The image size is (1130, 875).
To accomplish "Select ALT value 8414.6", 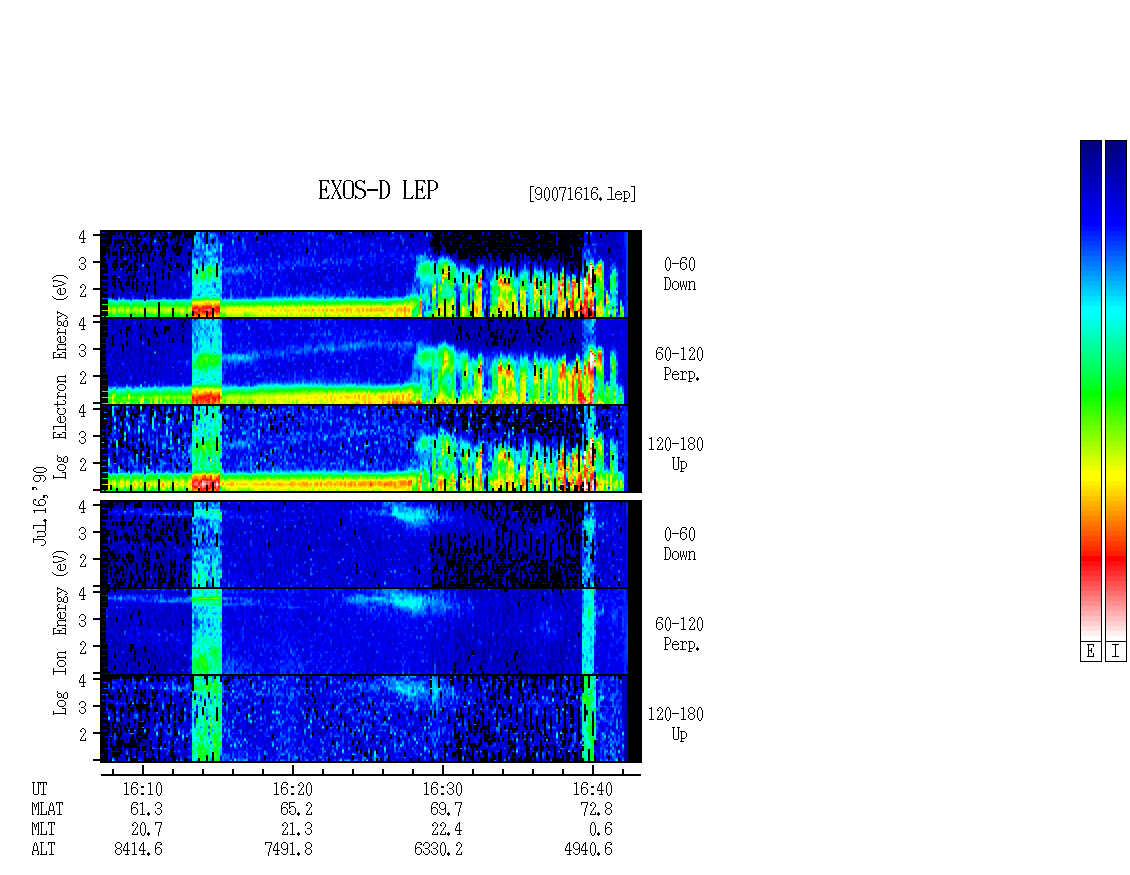I will click(138, 850).
